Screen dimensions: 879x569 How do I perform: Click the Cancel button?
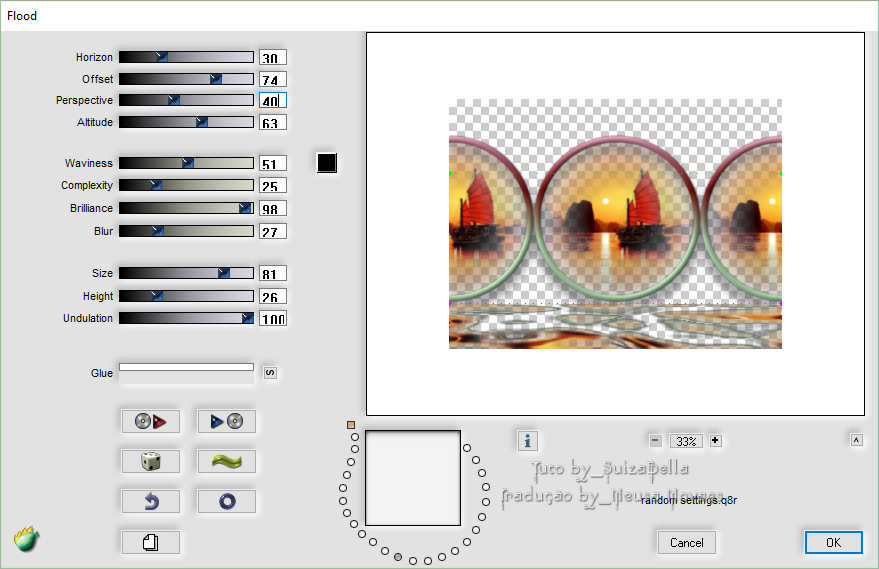pyautogui.click(x=686, y=543)
